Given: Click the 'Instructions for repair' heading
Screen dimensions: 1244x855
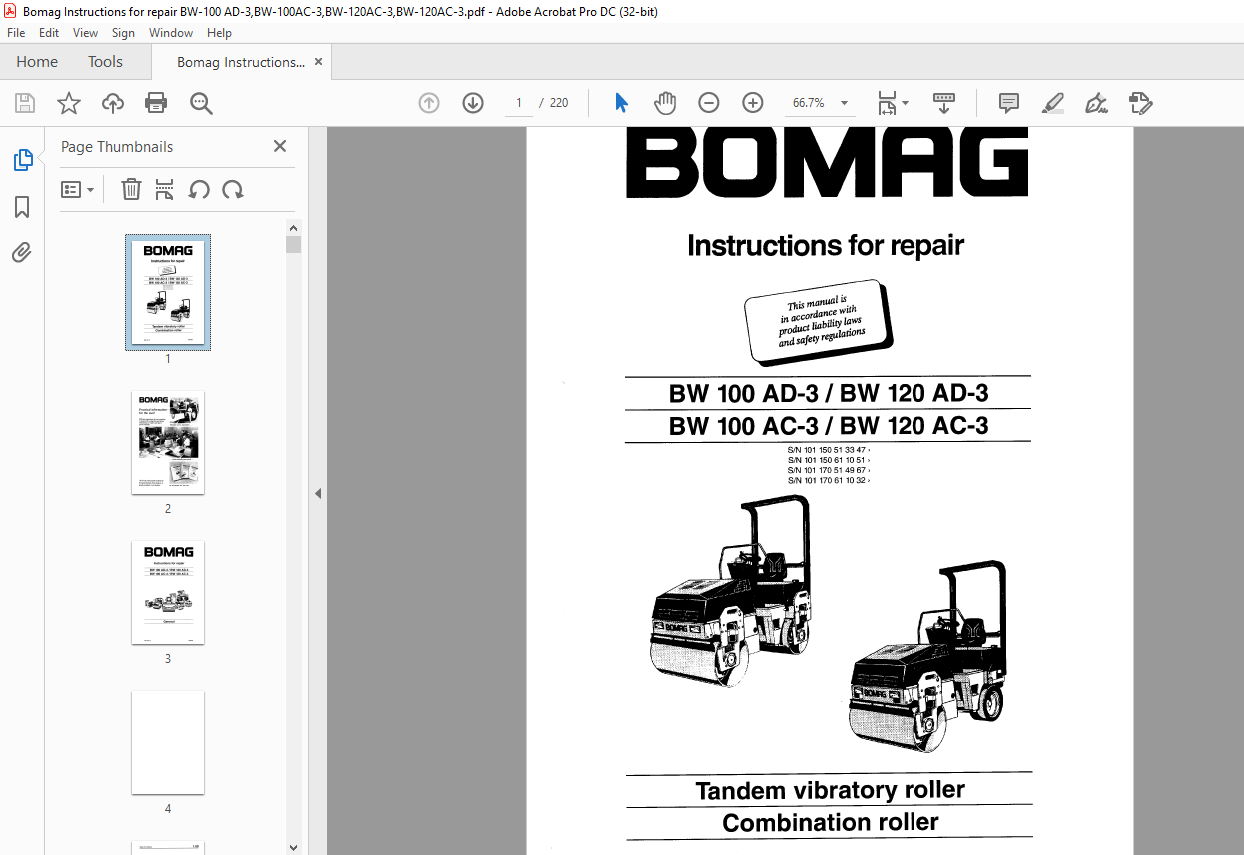Looking at the screenshot, I should [825, 245].
